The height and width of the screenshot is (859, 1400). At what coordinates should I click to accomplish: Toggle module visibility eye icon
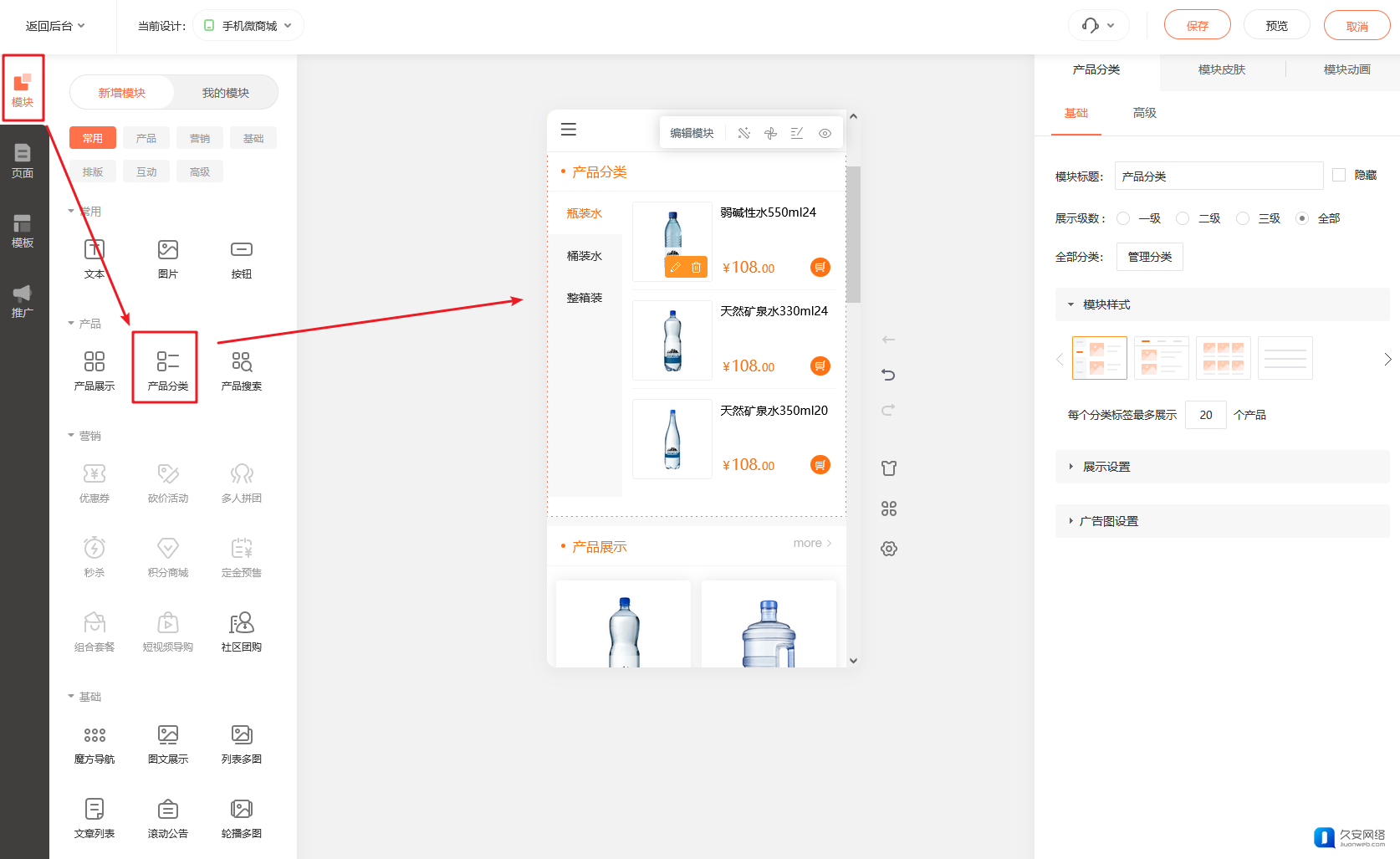[x=825, y=133]
